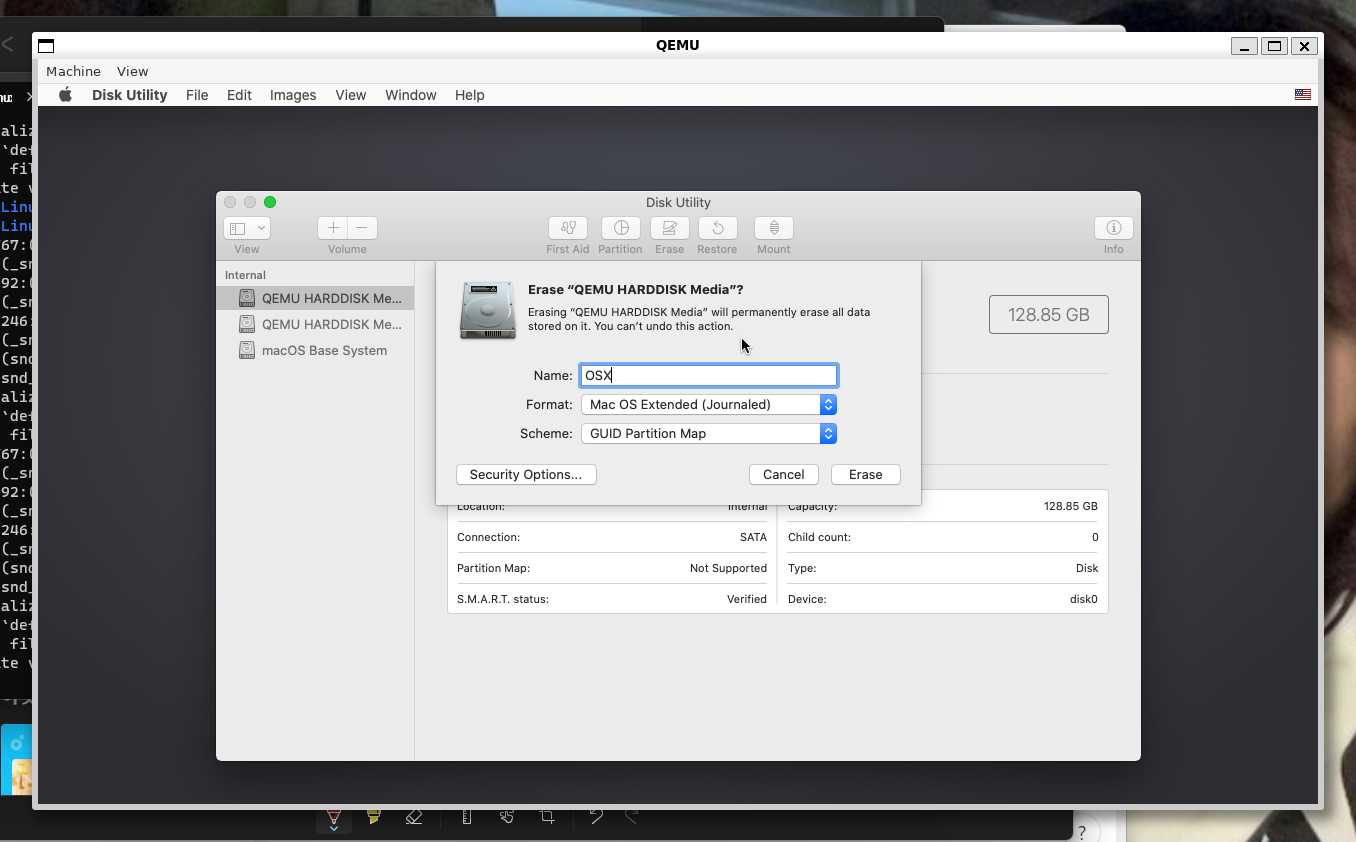Open the QEMU Machine menu
This screenshot has height=842, width=1356.
point(73,71)
